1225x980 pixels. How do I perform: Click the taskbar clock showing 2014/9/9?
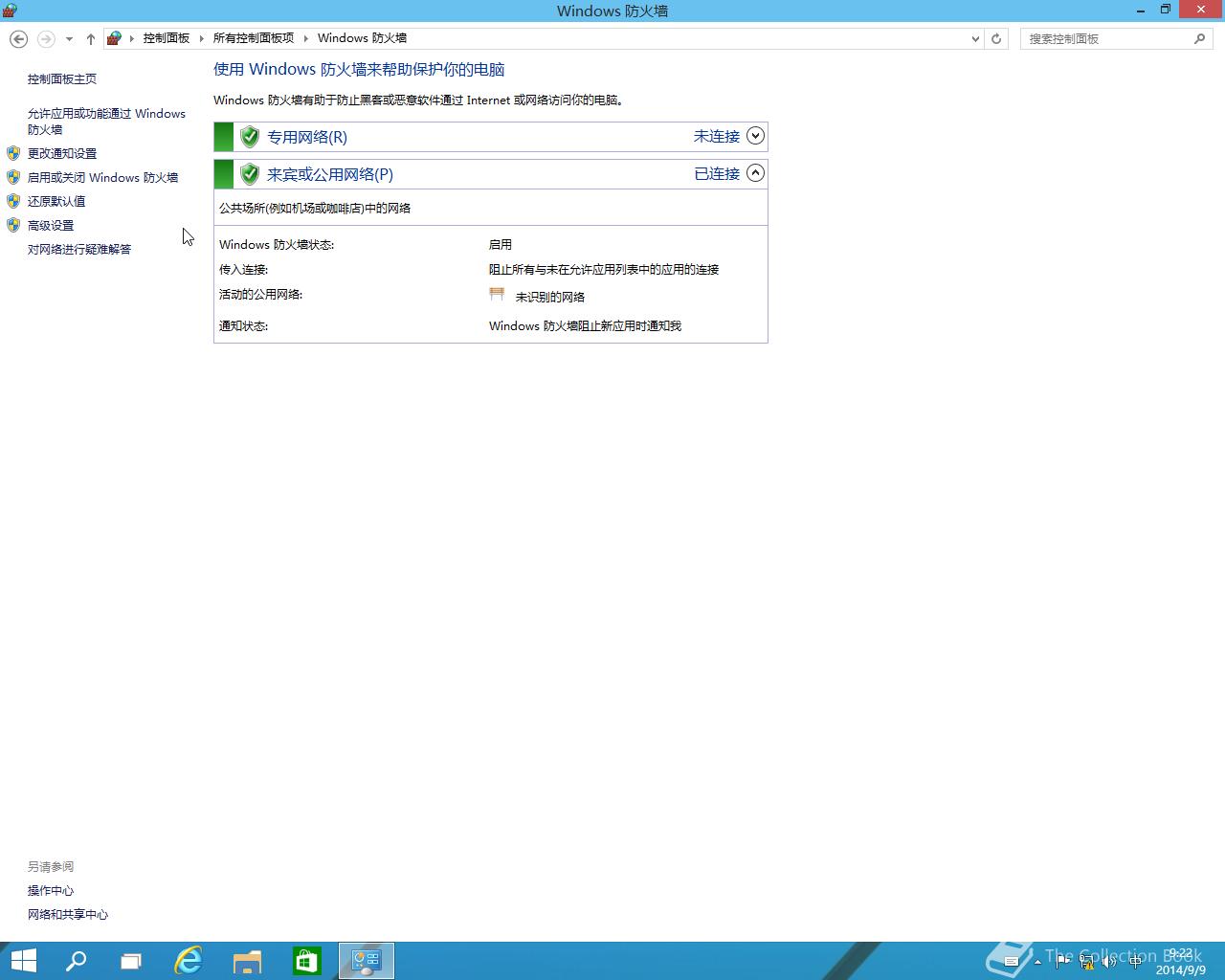tap(1181, 962)
